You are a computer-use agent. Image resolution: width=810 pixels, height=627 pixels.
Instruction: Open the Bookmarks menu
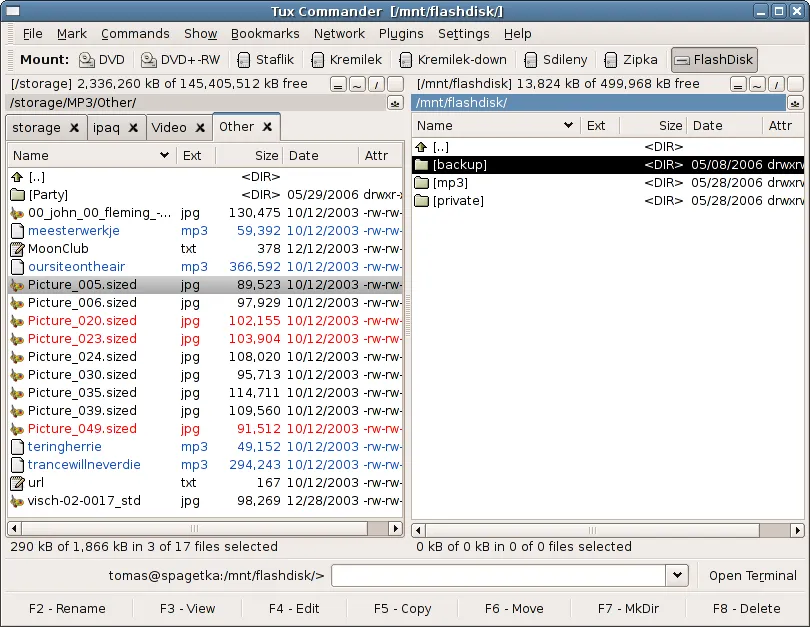pyautogui.click(x=265, y=33)
